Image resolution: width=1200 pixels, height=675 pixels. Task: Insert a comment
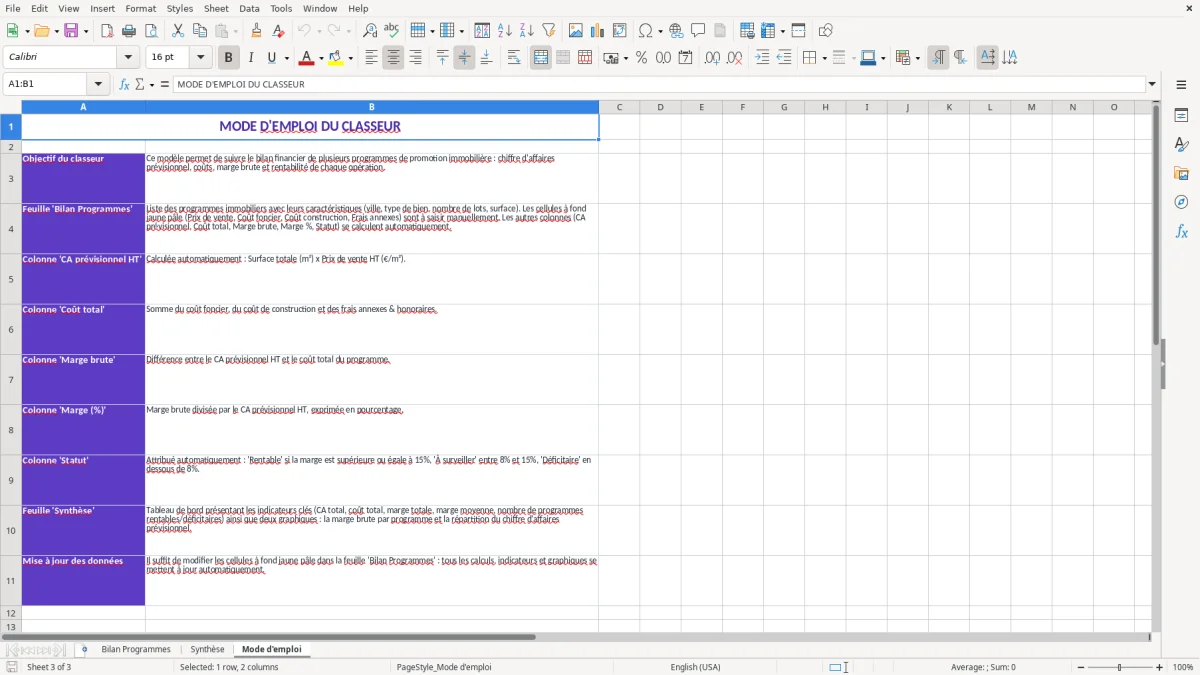(698, 31)
